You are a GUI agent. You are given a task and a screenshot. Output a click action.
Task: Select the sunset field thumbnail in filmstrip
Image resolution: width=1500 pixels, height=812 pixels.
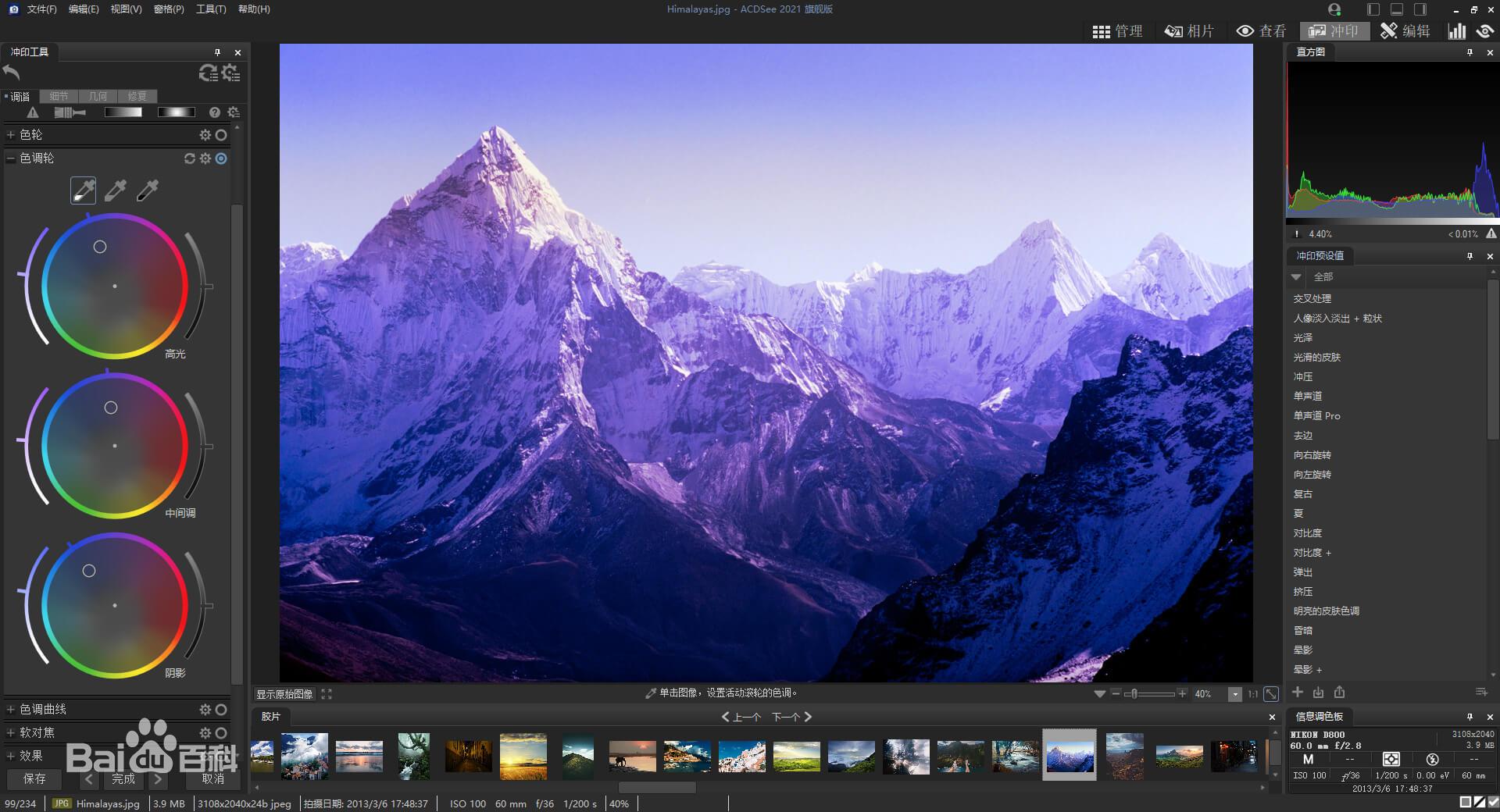tap(523, 756)
